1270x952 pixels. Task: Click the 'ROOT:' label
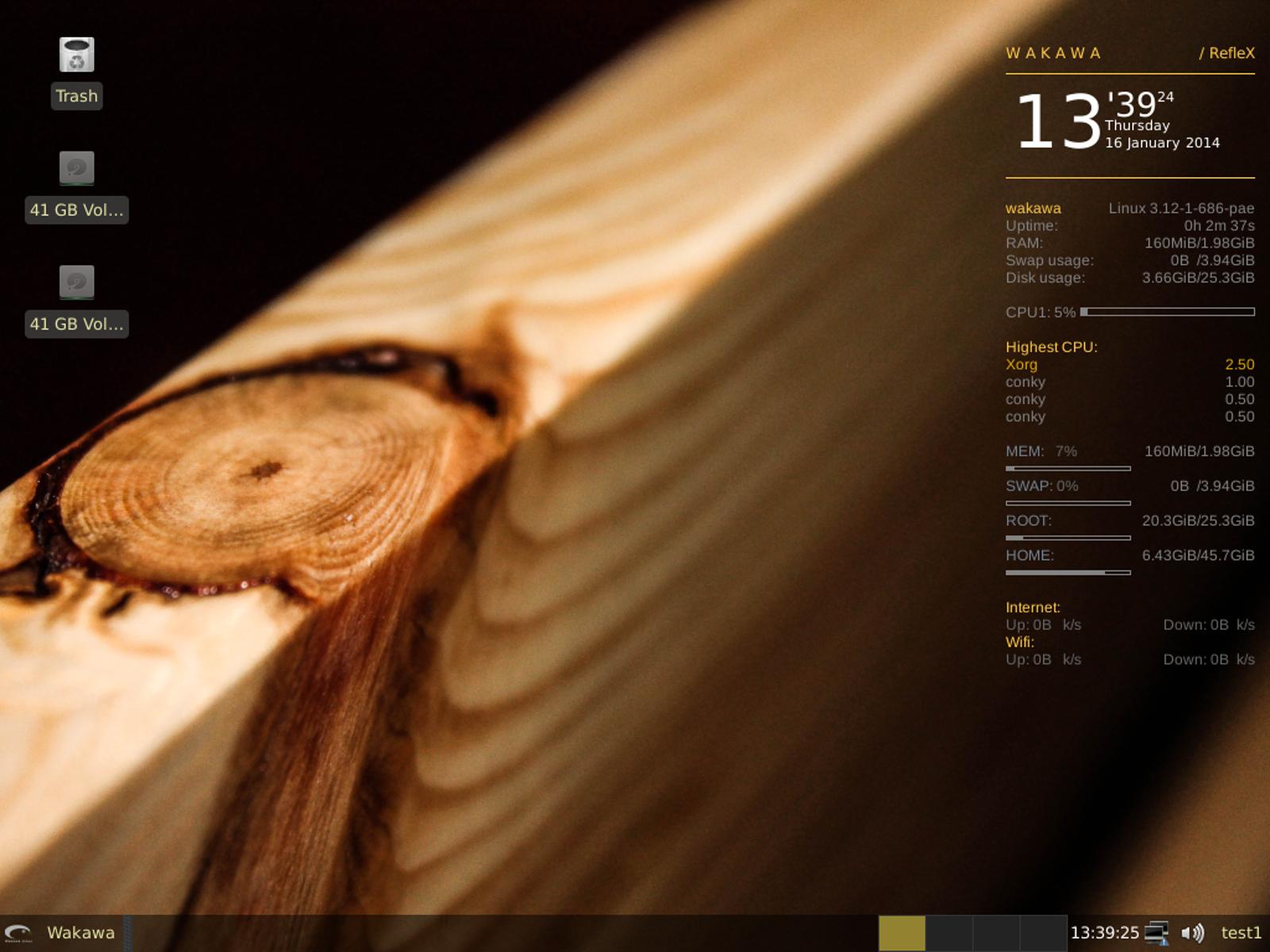tap(1029, 521)
